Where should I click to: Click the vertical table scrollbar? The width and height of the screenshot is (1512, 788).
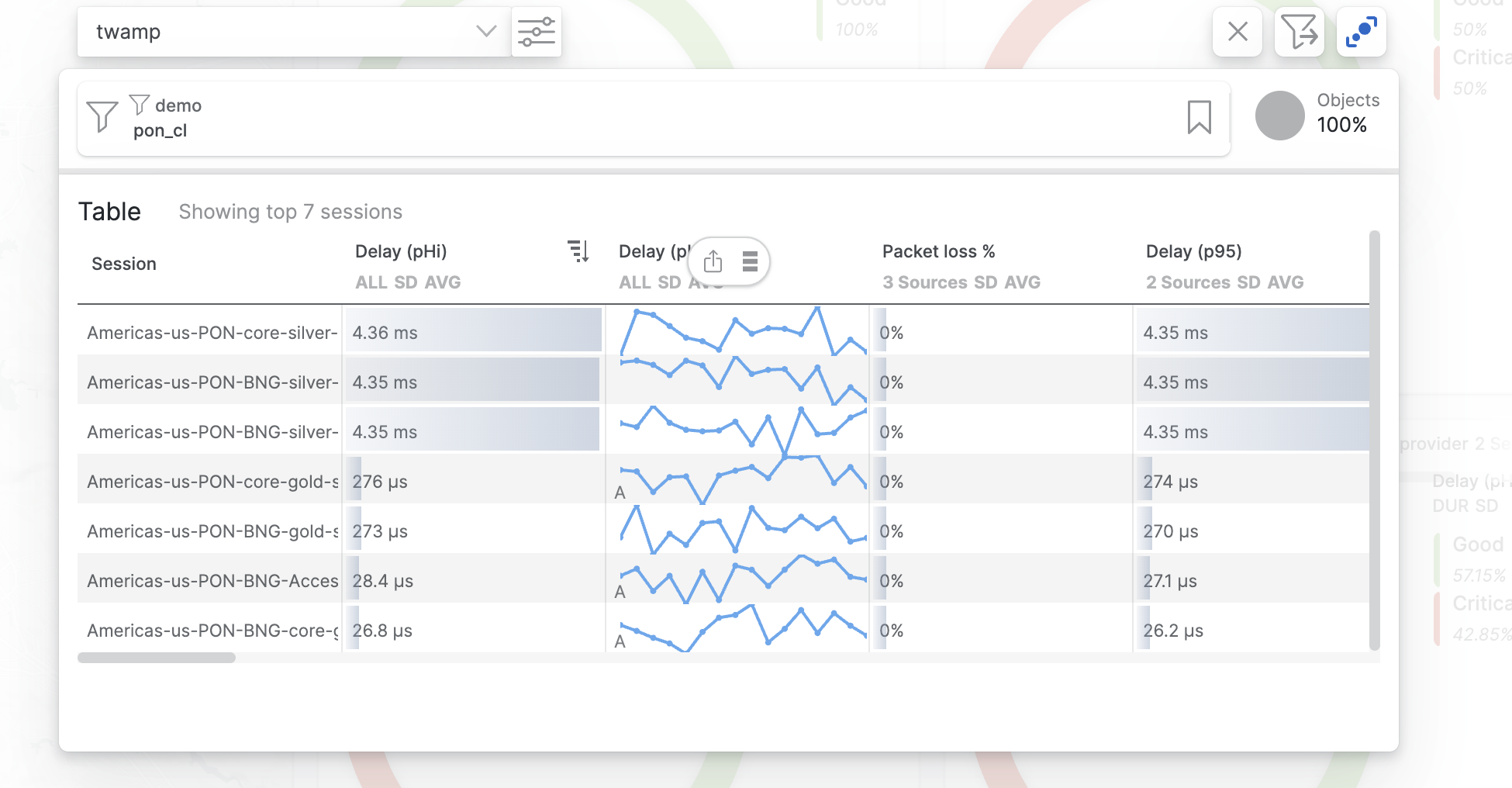(1375, 440)
